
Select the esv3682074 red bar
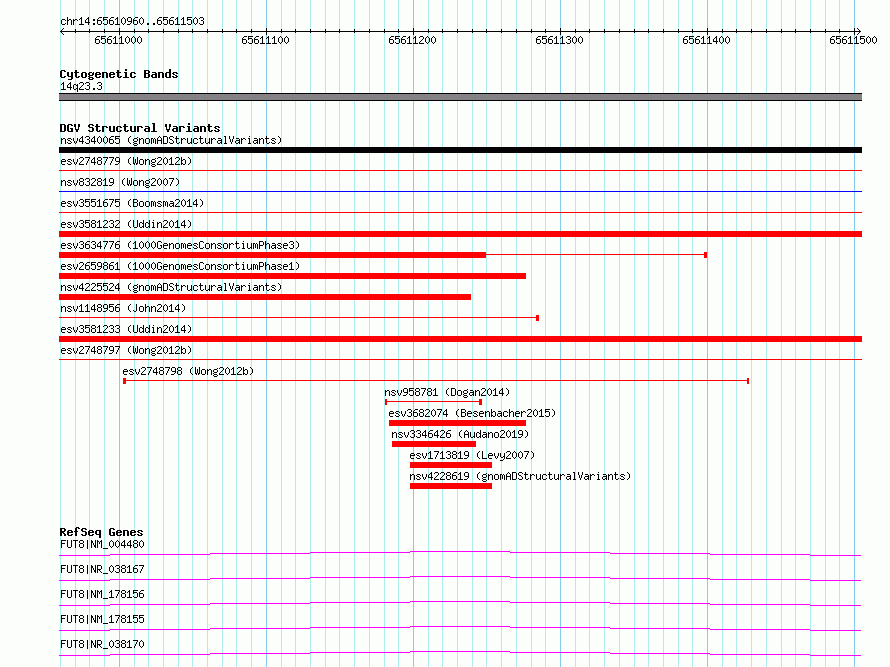click(457, 423)
